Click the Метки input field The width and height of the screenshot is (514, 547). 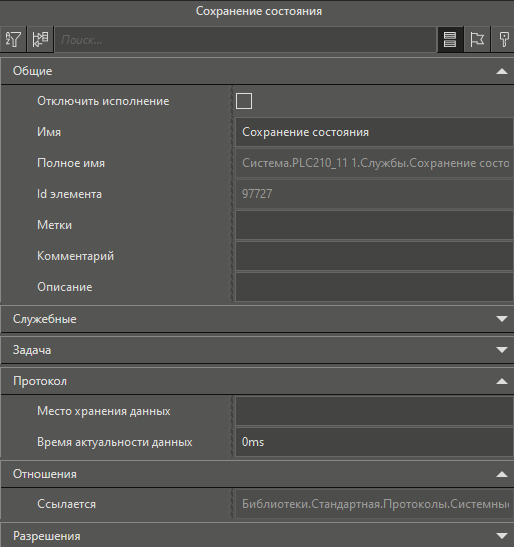374,225
